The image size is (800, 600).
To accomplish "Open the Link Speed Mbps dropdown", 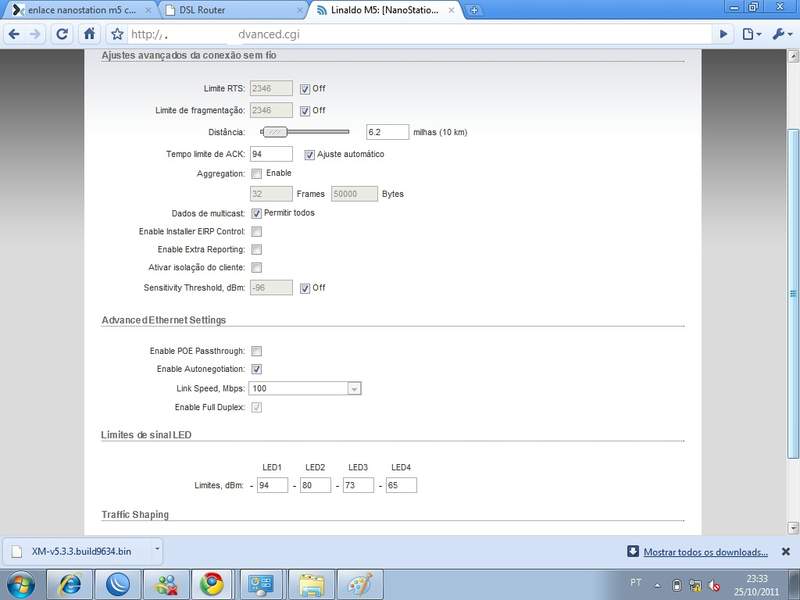I will [x=305, y=388].
